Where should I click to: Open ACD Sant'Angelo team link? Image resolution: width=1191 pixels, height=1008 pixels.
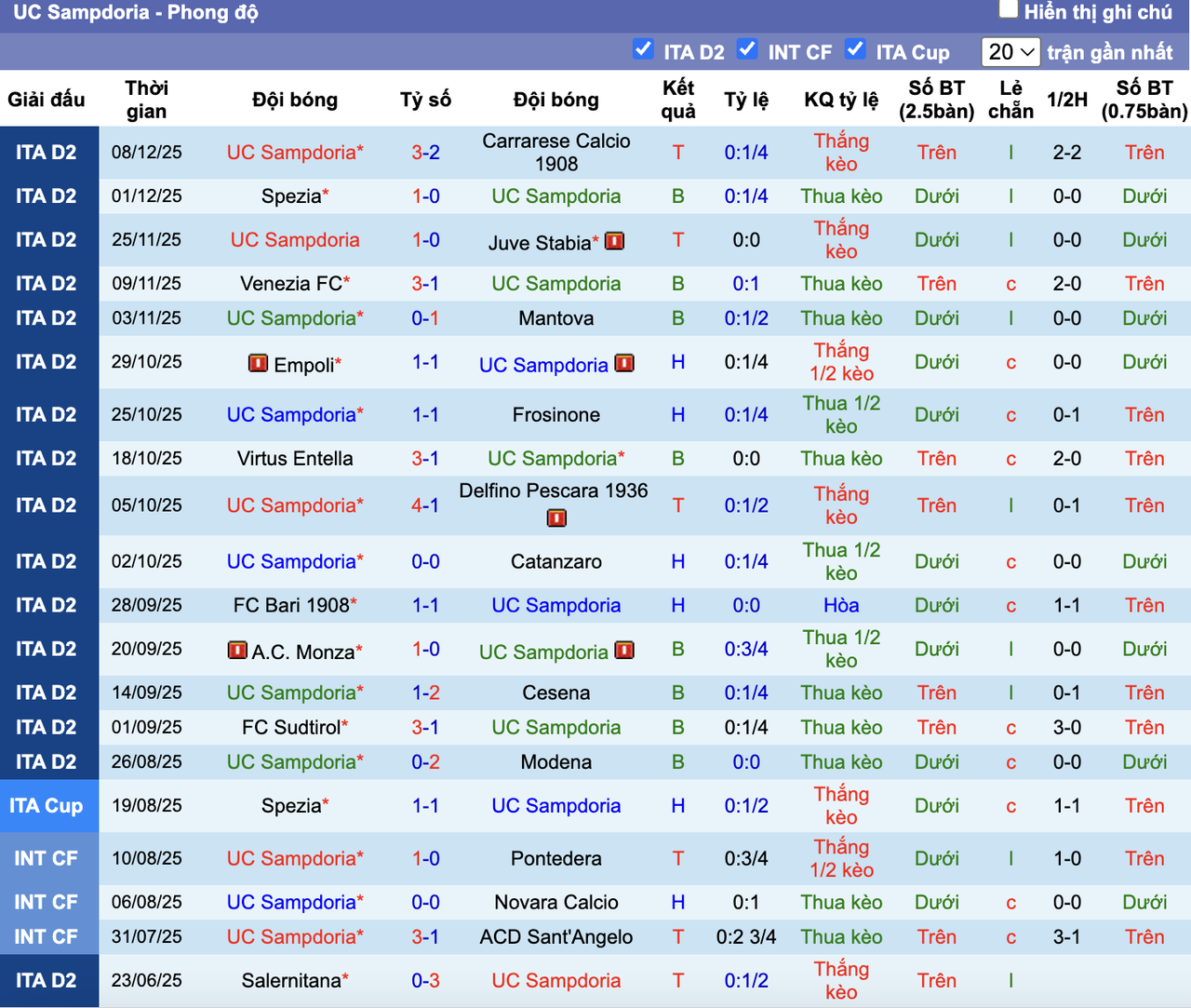click(556, 937)
